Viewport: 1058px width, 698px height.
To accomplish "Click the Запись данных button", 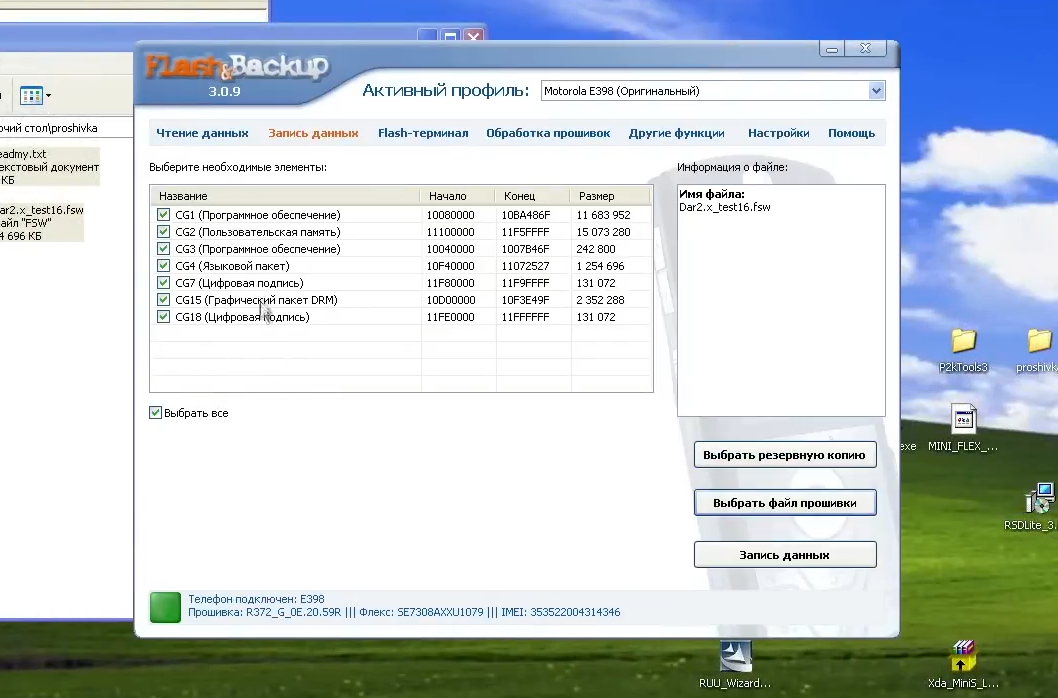I will [x=784, y=555].
